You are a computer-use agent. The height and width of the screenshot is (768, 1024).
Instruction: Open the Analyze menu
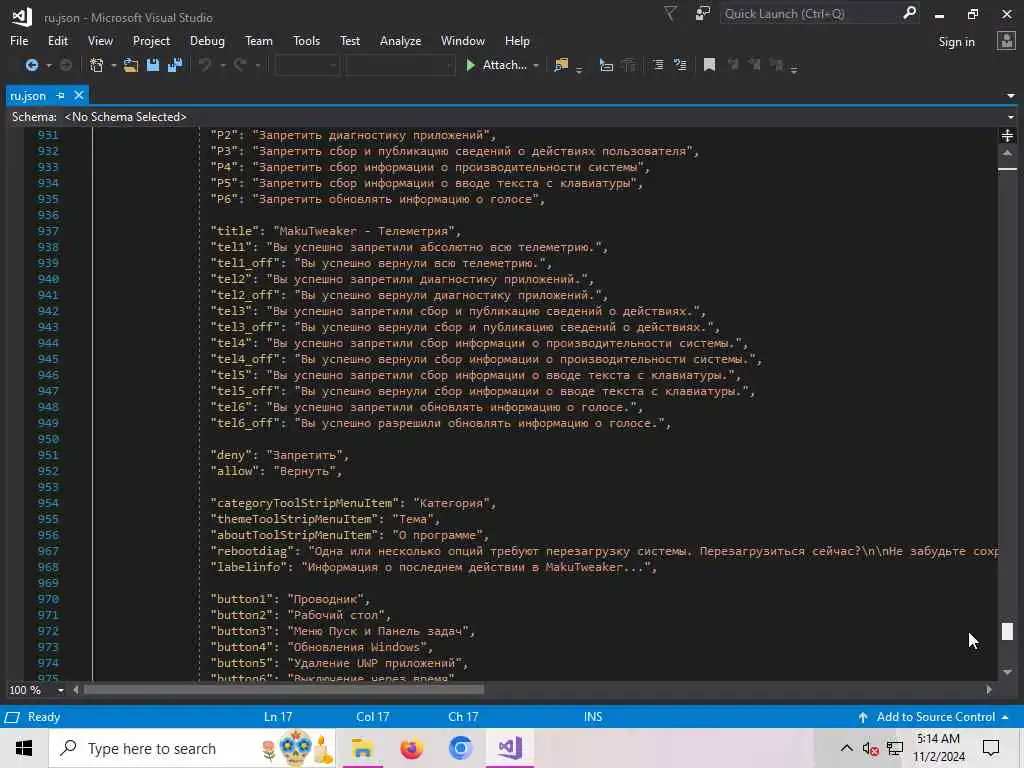tap(400, 40)
